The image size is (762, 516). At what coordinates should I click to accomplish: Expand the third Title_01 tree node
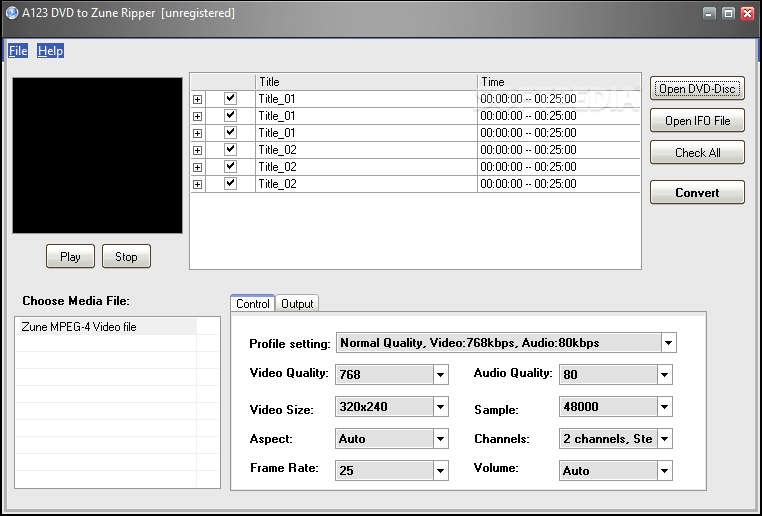197,134
